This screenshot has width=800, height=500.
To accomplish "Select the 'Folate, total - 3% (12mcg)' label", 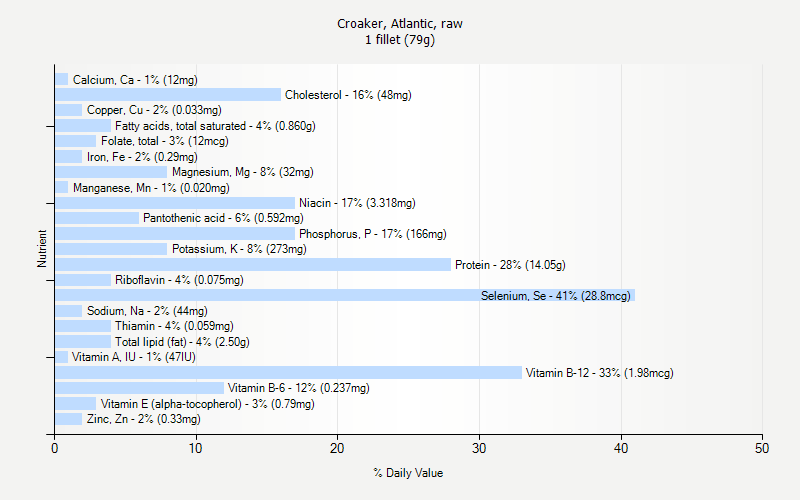I will coord(165,141).
